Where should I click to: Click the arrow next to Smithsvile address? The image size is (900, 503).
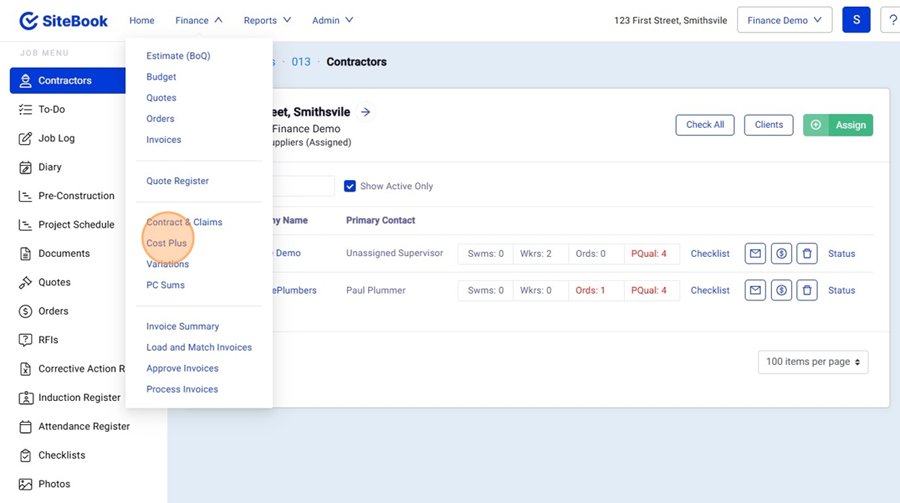366,112
